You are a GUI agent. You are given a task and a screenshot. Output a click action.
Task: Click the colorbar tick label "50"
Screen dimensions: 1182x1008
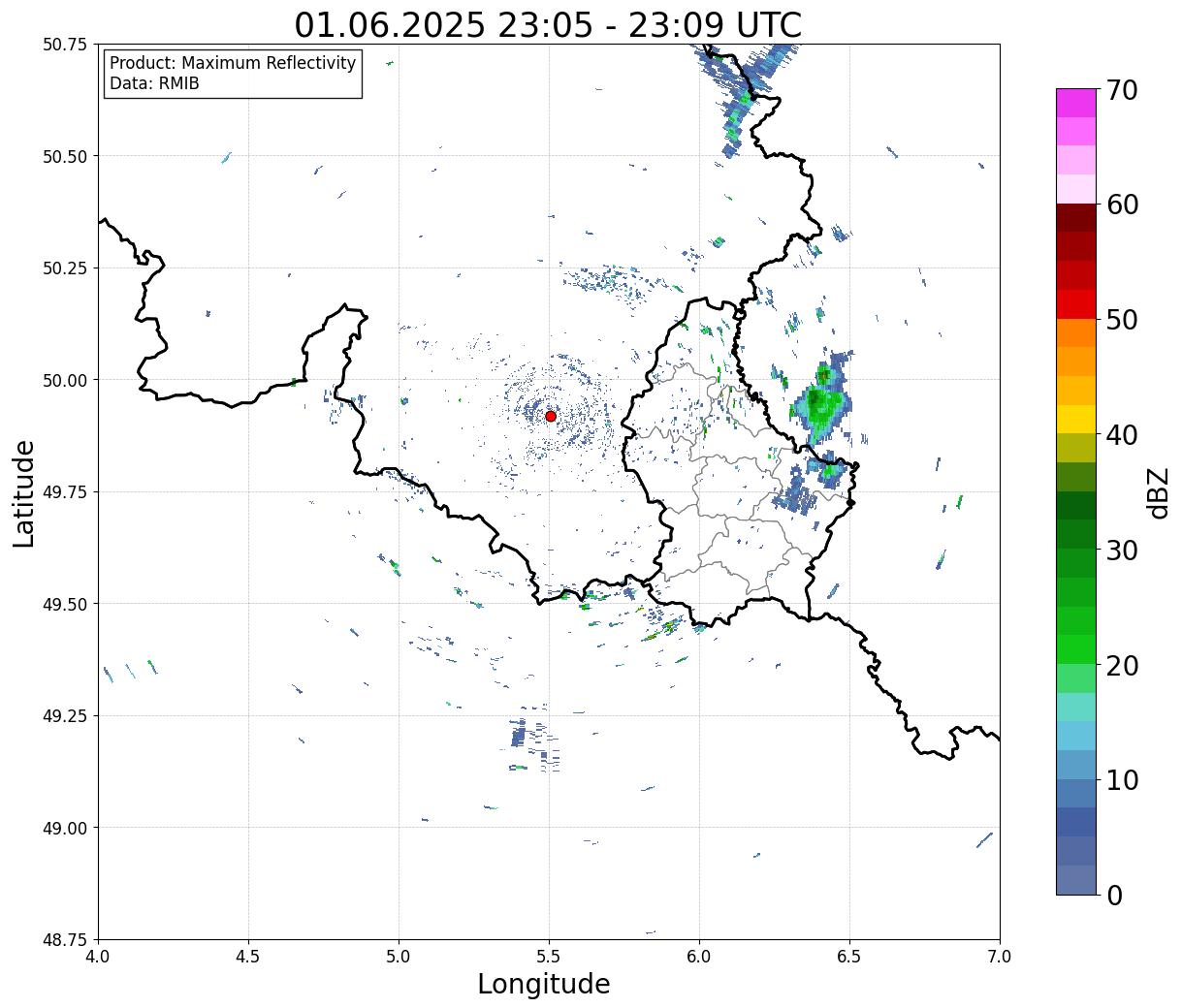[1122, 320]
